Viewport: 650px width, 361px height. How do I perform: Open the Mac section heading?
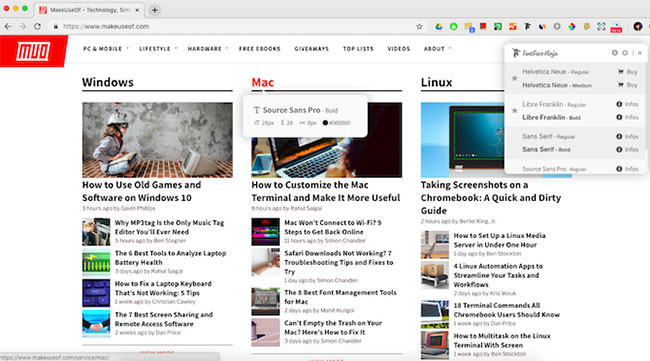(x=262, y=82)
